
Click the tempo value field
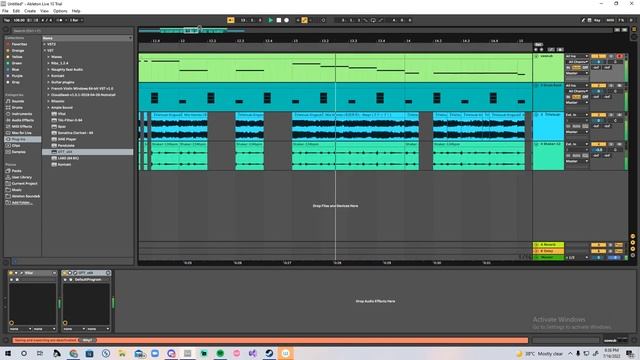(x=19, y=20)
